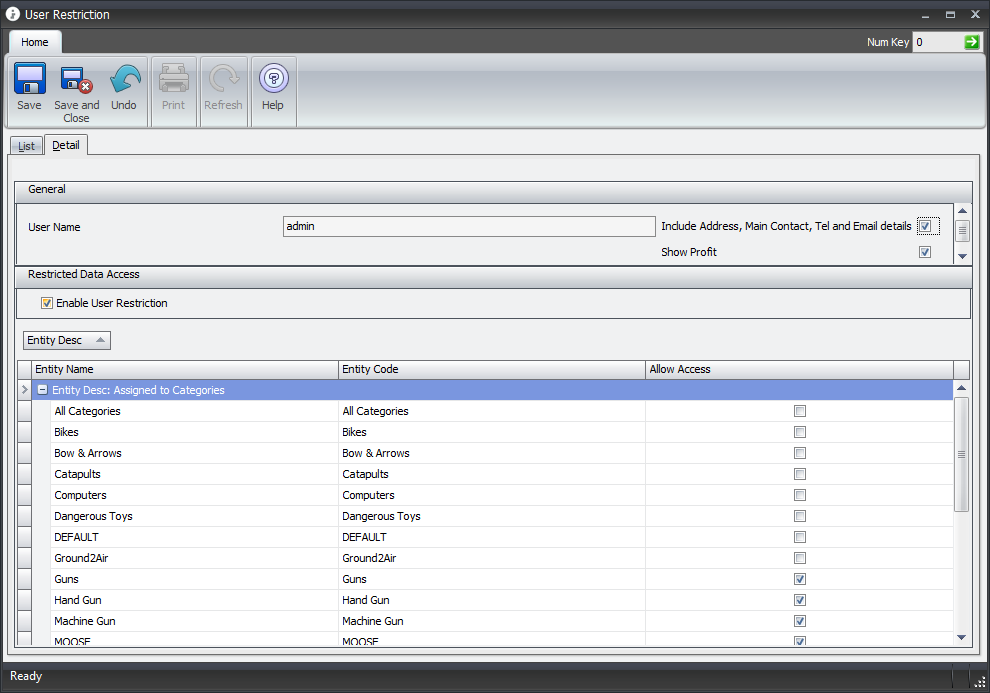The height and width of the screenshot is (693, 990).
Task: Click the green arrow beside Num Key
Action: pyautogui.click(x=972, y=42)
